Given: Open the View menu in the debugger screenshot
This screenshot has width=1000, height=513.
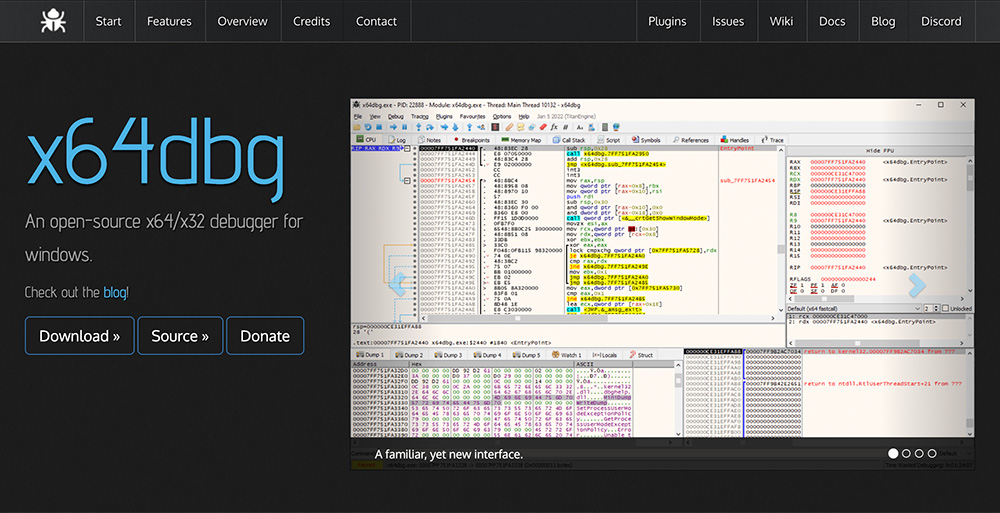Looking at the screenshot, I should click(375, 117).
